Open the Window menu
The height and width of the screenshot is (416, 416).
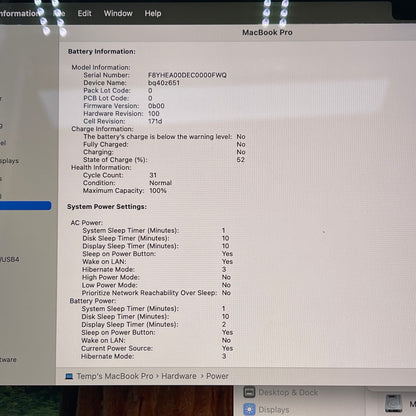click(118, 13)
